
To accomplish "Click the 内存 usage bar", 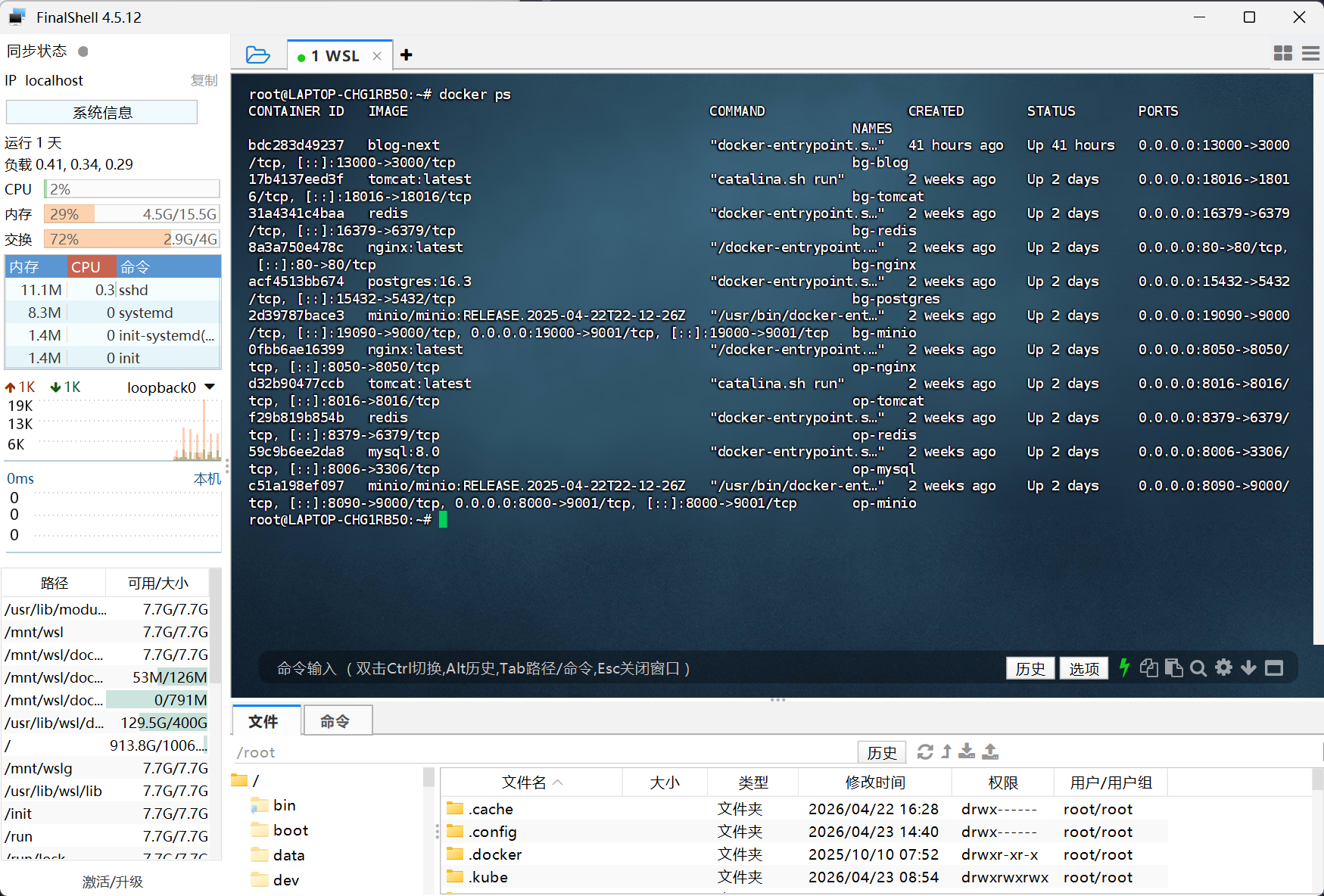I will coord(132,214).
